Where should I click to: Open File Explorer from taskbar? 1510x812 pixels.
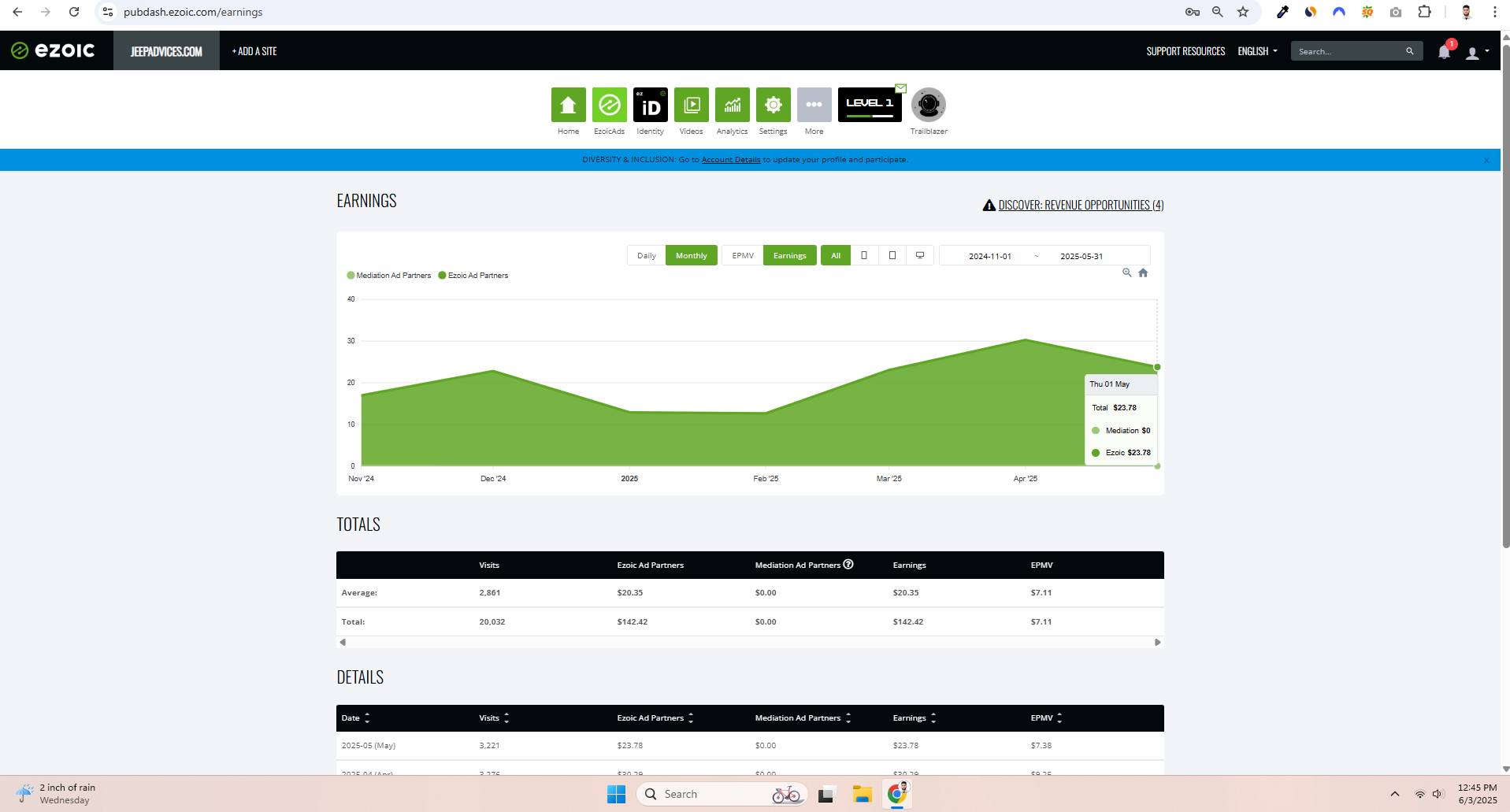(862, 794)
